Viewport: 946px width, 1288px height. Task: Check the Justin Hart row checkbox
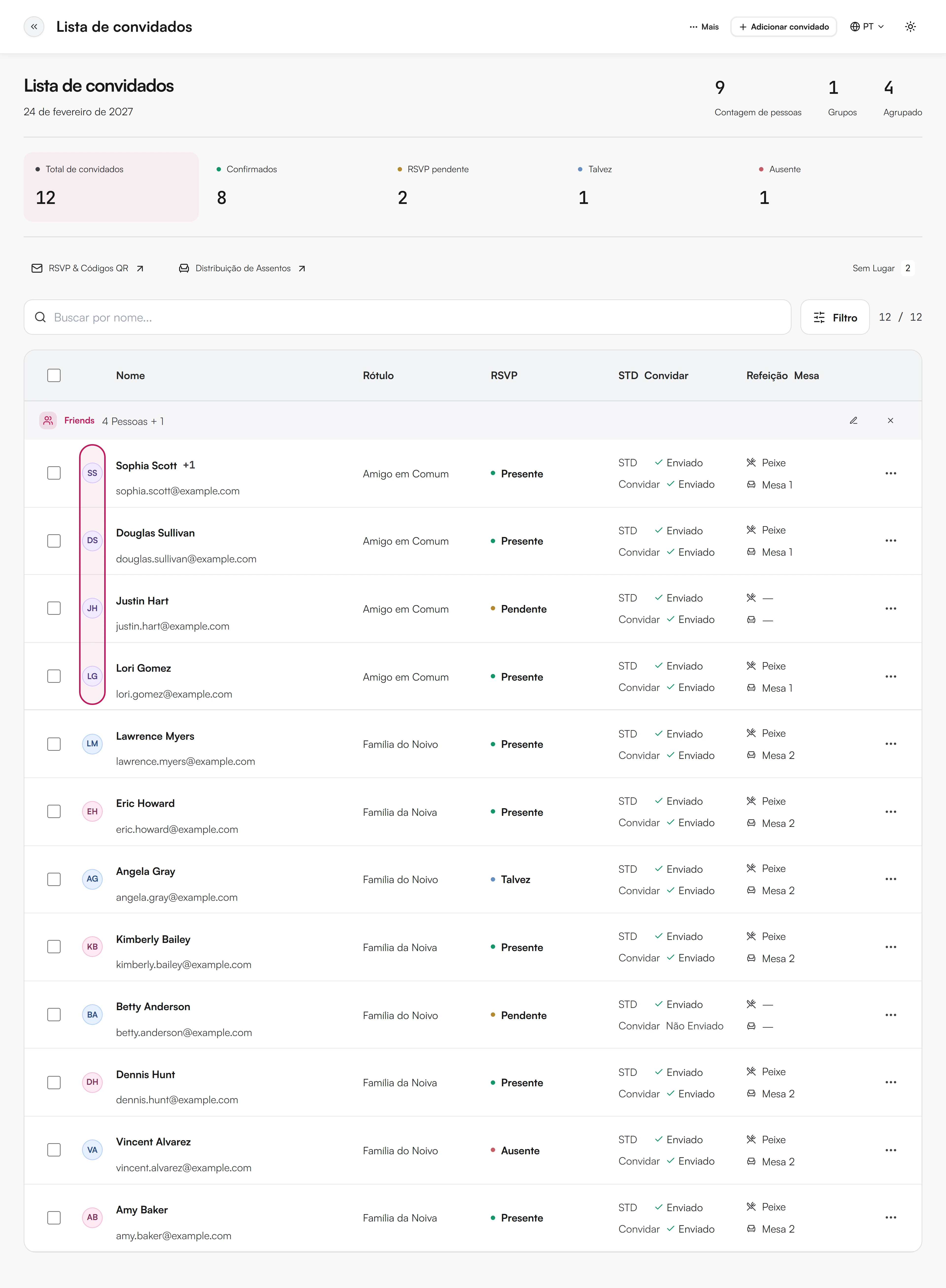pyautogui.click(x=54, y=608)
